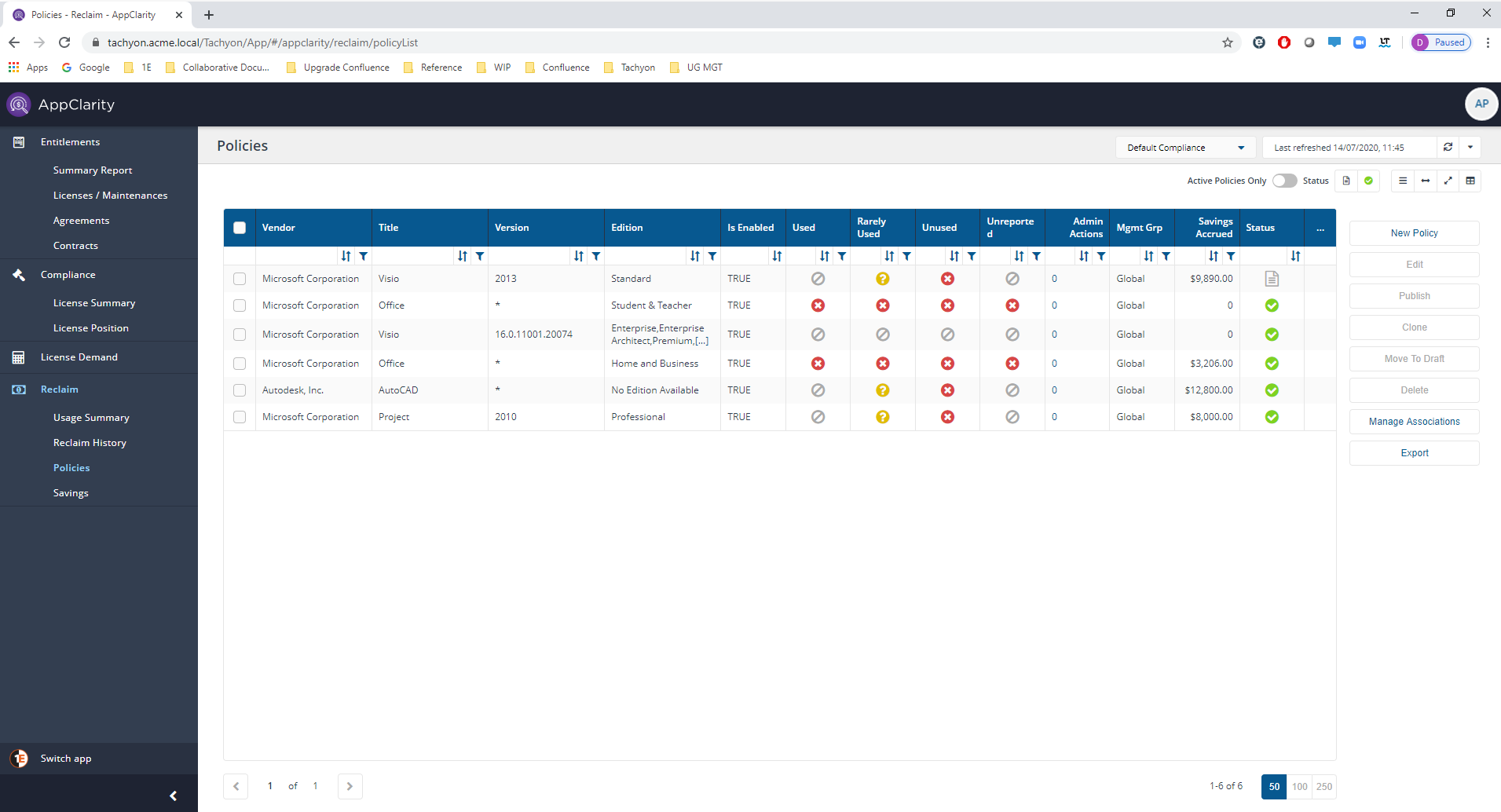Open the refresh options dropdown arrow
This screenshot has width=1501, height=812.
tap(1470, 147)
